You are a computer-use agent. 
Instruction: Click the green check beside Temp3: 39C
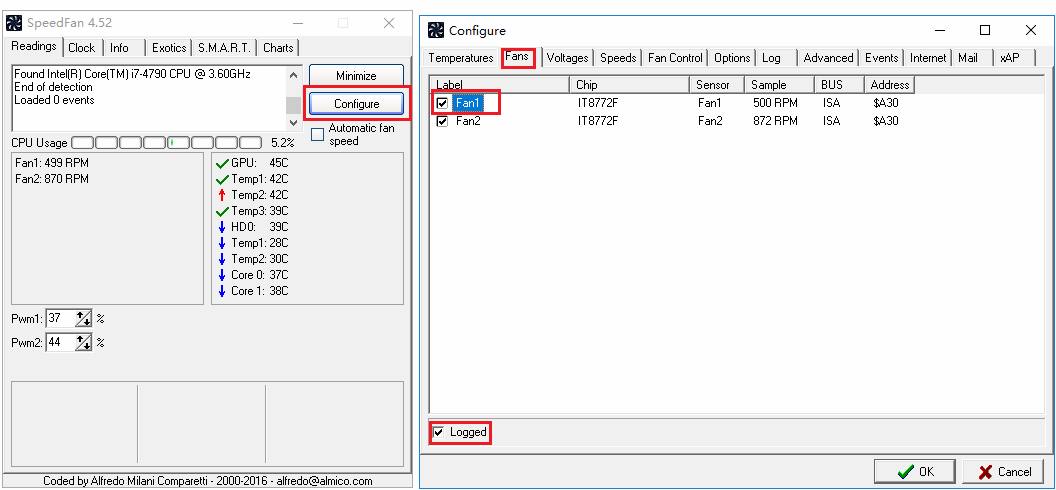(x=222, y=211)
